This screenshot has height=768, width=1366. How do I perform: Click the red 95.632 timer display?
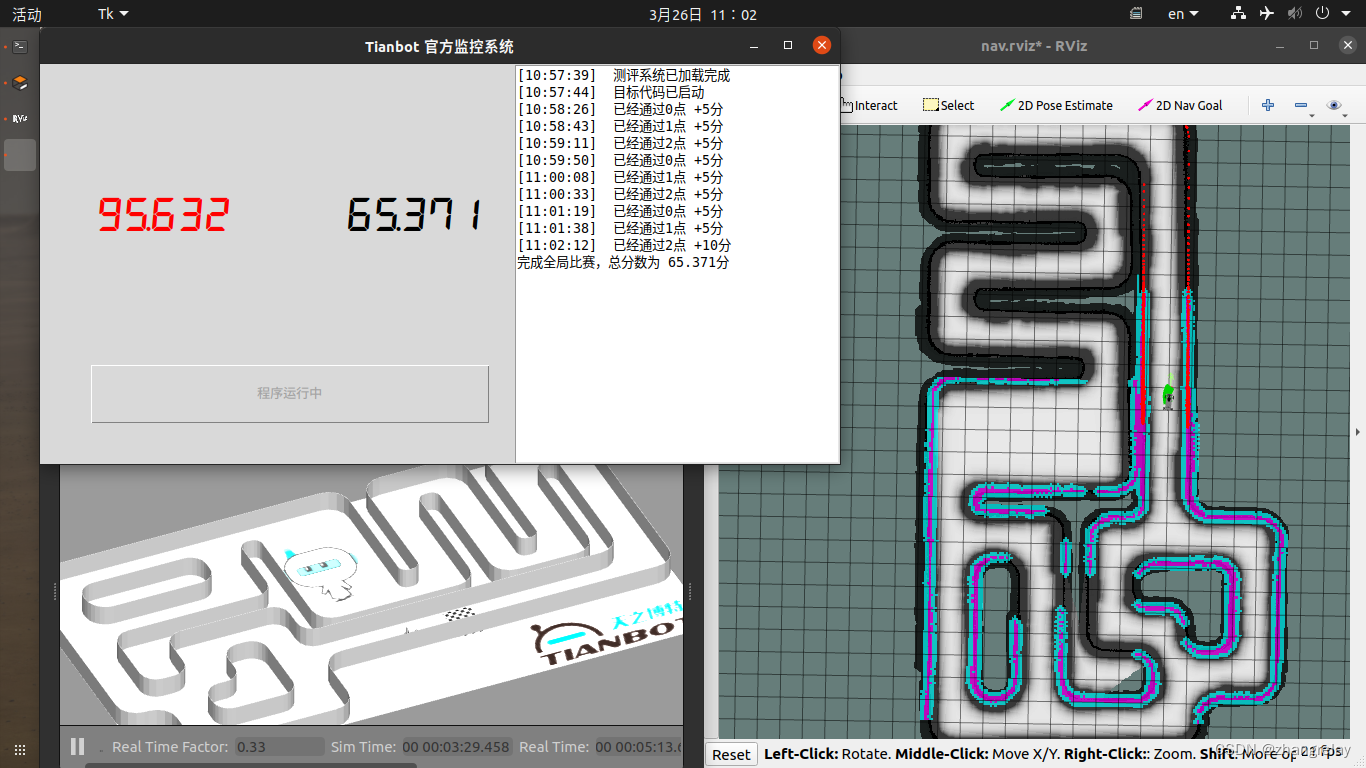coord(163,215)
